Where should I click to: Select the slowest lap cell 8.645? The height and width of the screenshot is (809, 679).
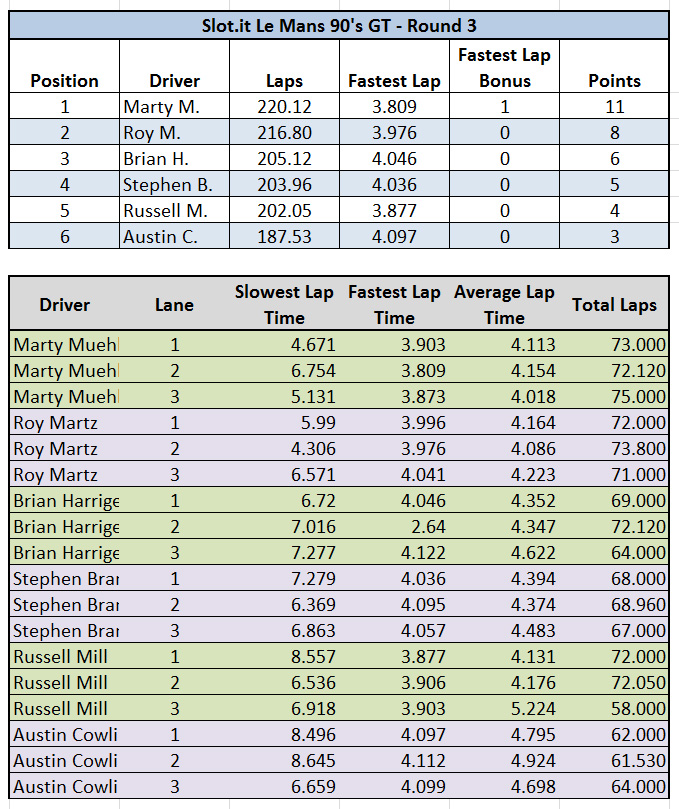(x=284, y=761)
